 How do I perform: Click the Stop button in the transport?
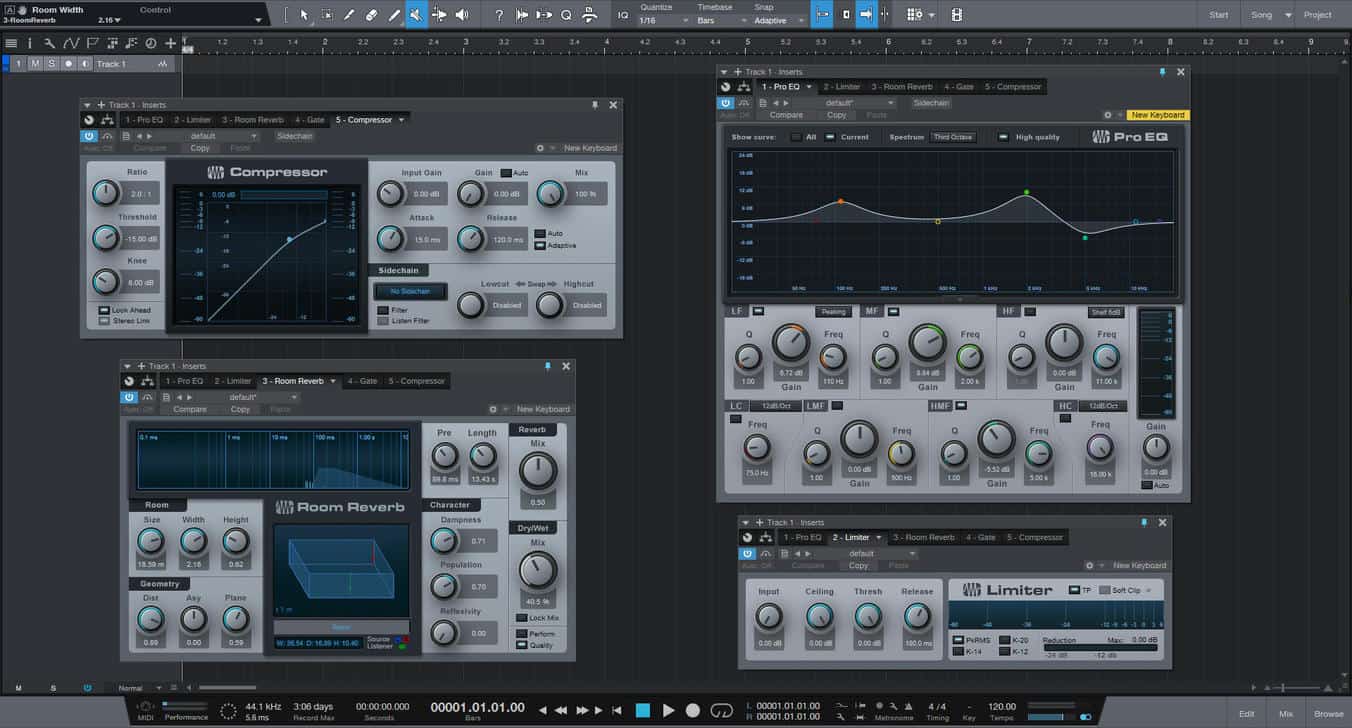[643, 710]
